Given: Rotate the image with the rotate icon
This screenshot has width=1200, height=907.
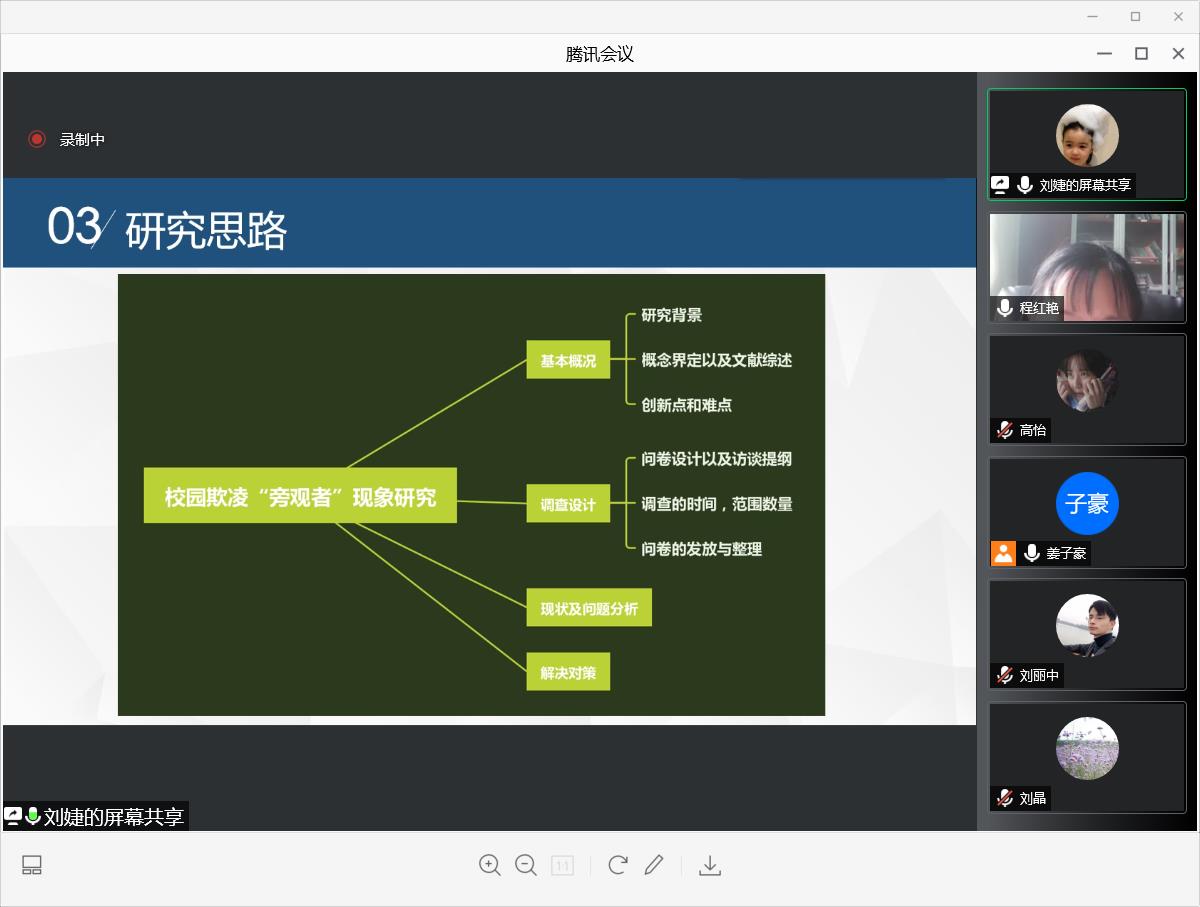Looking at the screenshot, I should point(617,865).
